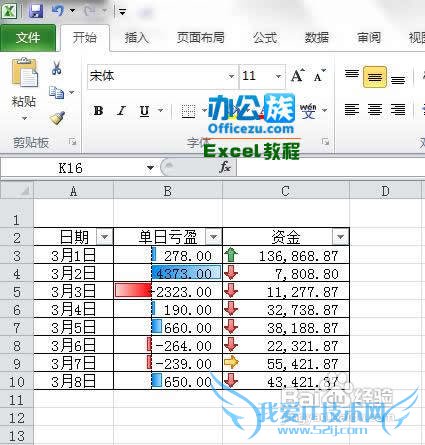Undo the last action

(x=58, y=11)
